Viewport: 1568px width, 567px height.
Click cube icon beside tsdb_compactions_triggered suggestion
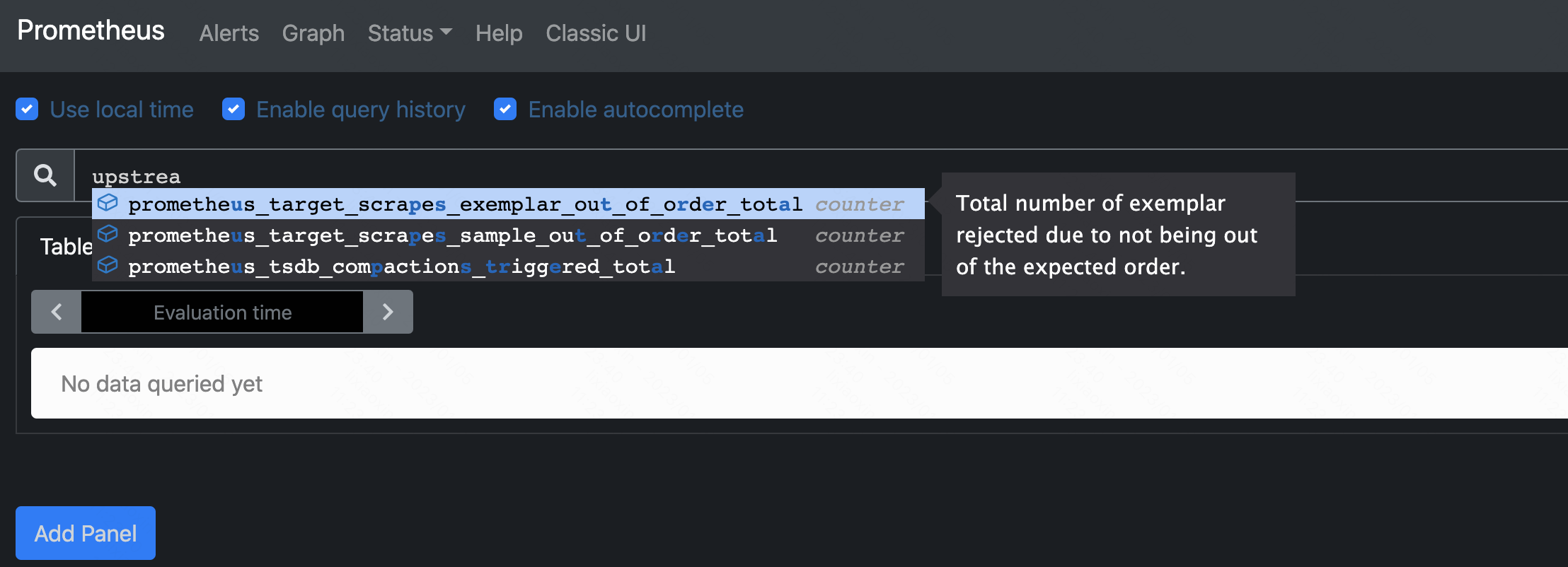pyautogui.click(x=108, y=265)
